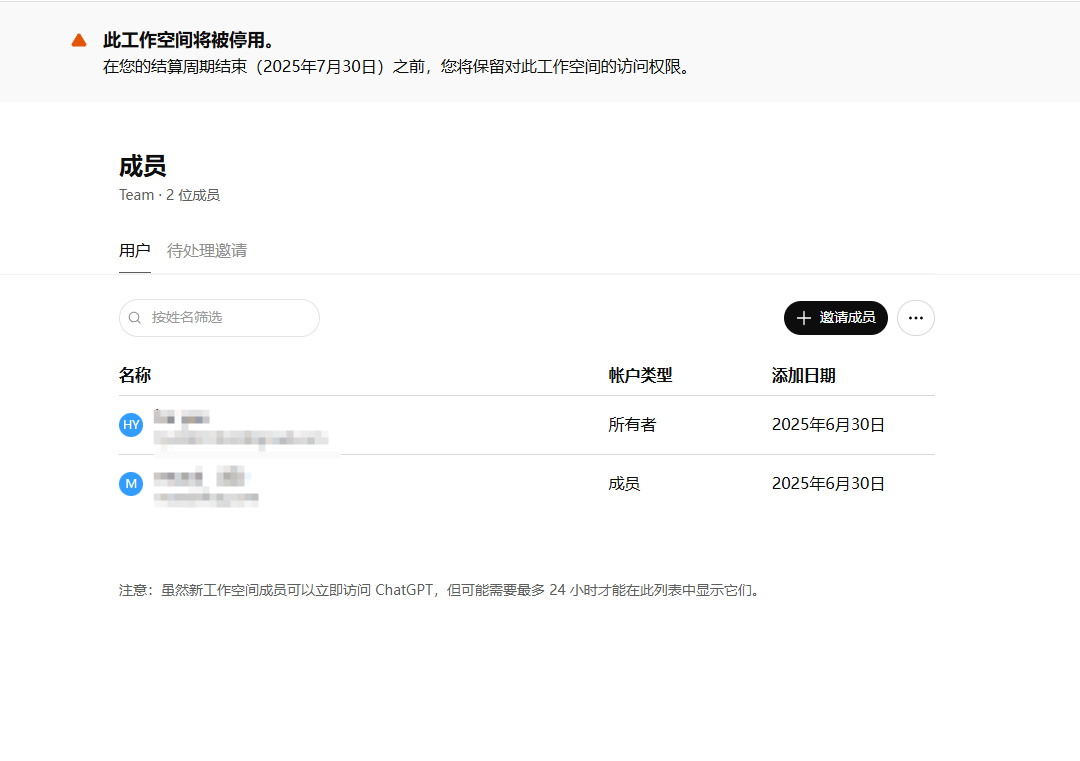Select the HY member avatar icon

(131, 424)
